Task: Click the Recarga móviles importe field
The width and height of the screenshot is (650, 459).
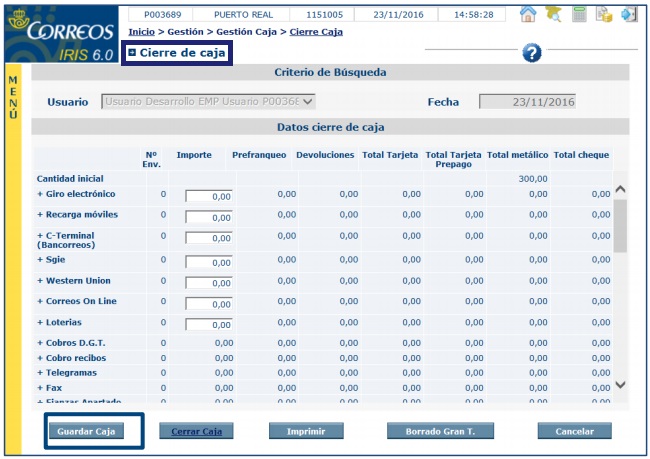Action: [209, 217]
